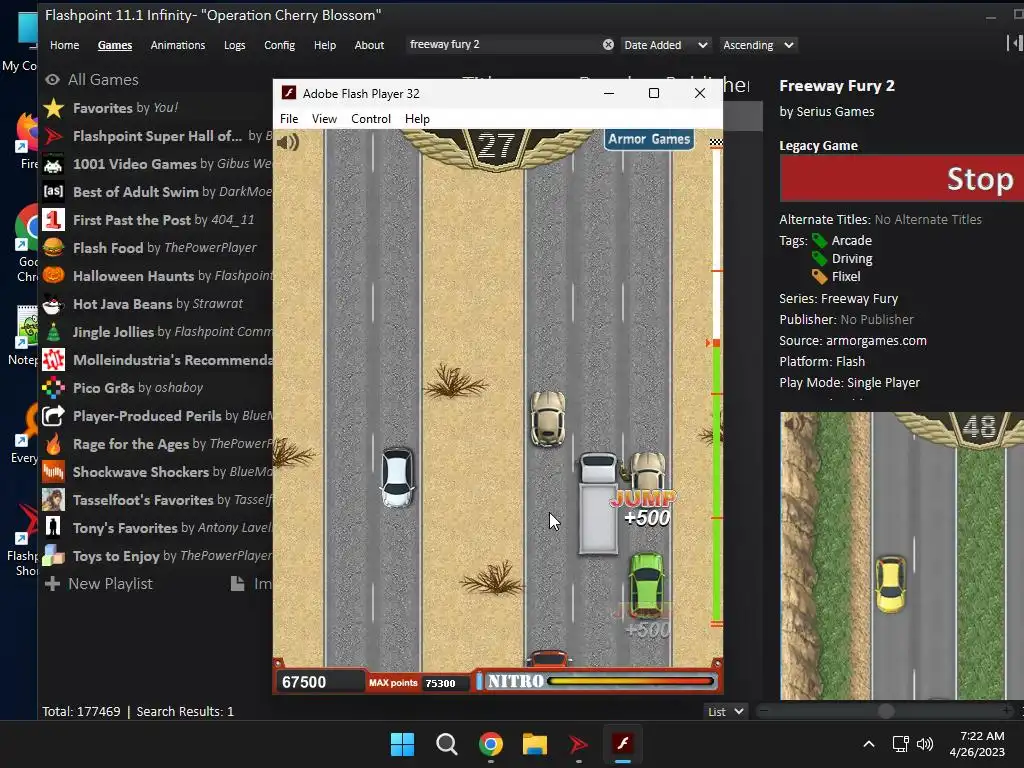Adjust the thumbnail size slider handle
Screen dimensions: 1024x768
pos(886,711)
